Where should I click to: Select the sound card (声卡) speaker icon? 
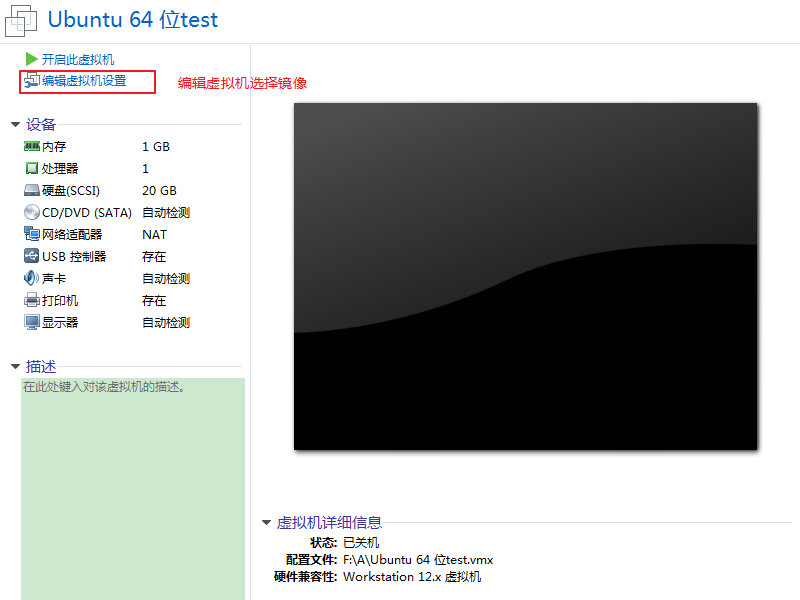pos(32,279)
